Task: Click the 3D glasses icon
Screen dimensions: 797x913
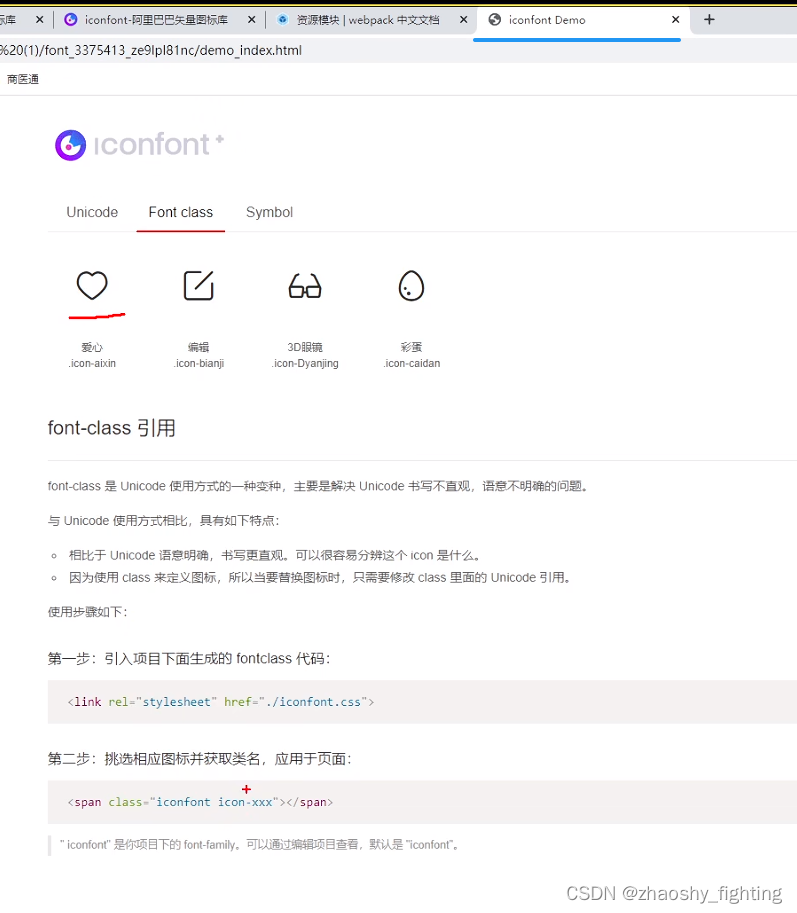Action: [x=305, y=286]
